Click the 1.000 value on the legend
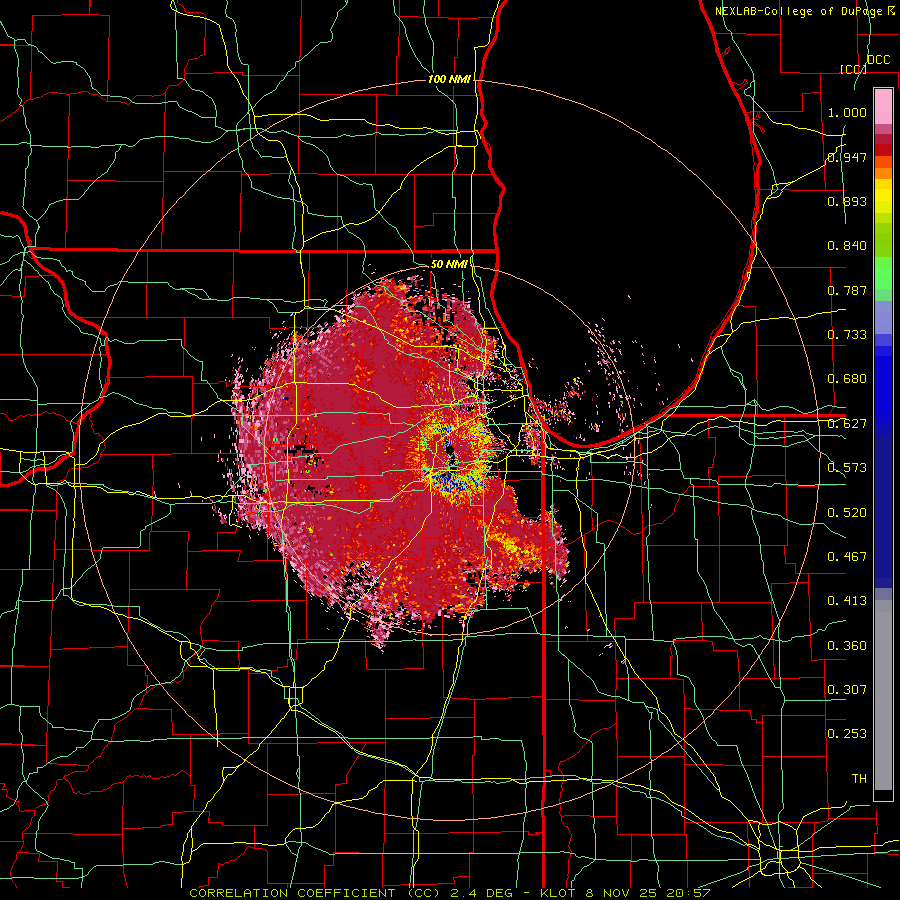Image resolution: width=900 pixels, height=900 pixels. coord(847,112)
